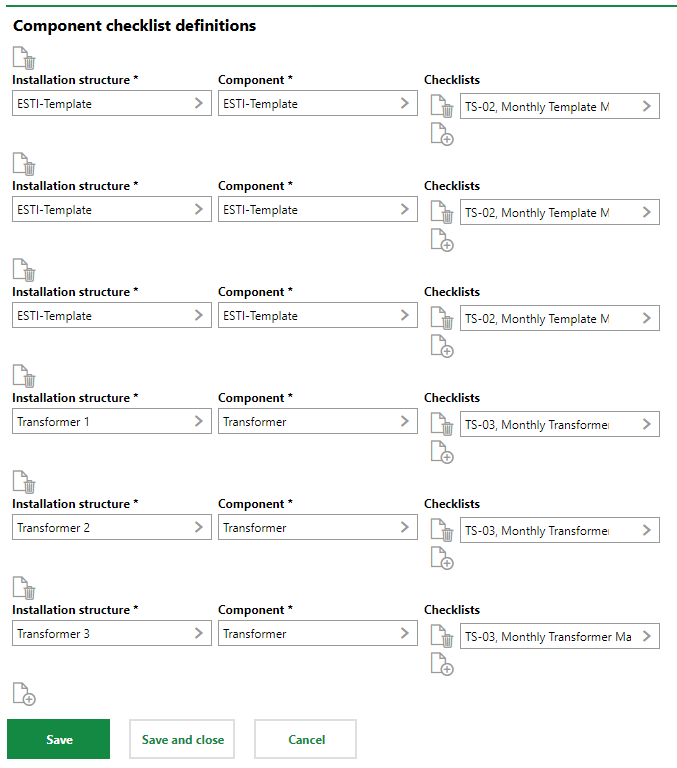Delete the Transformer 2 definition row
The image size is (677, 768).
pyautogui.click(x=24, y=482)
